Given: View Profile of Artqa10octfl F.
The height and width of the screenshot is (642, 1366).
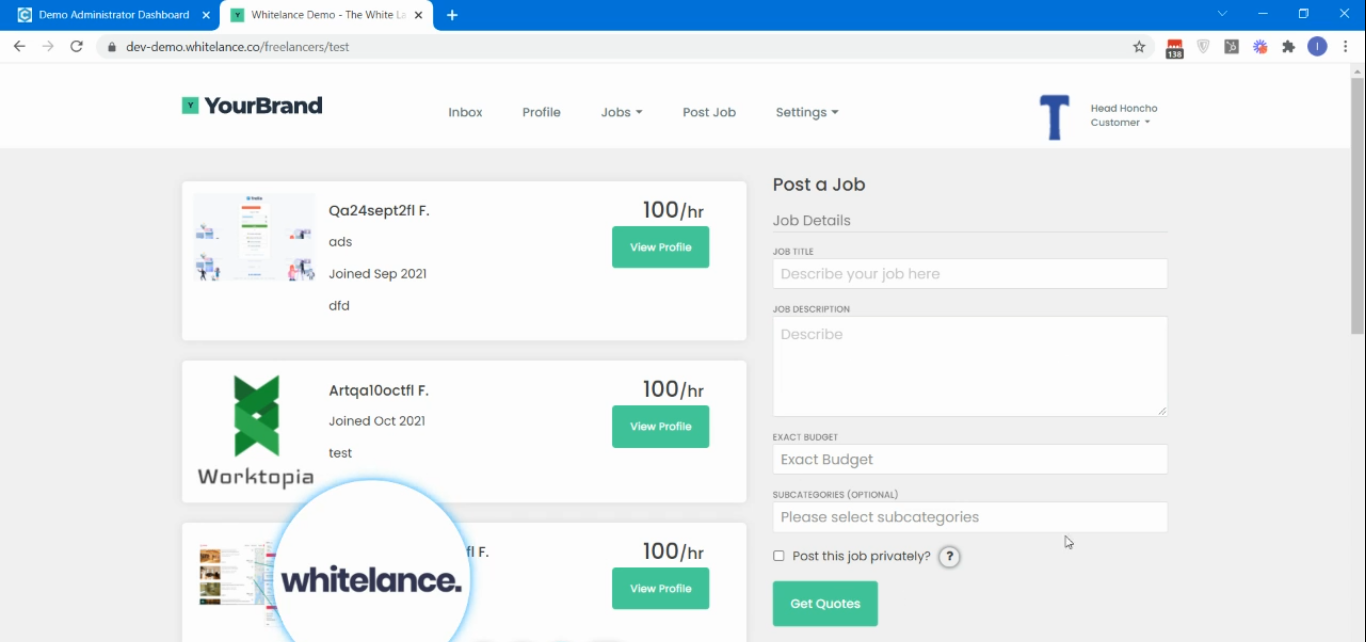Looking at the screenshot, I should click(660, 426).
